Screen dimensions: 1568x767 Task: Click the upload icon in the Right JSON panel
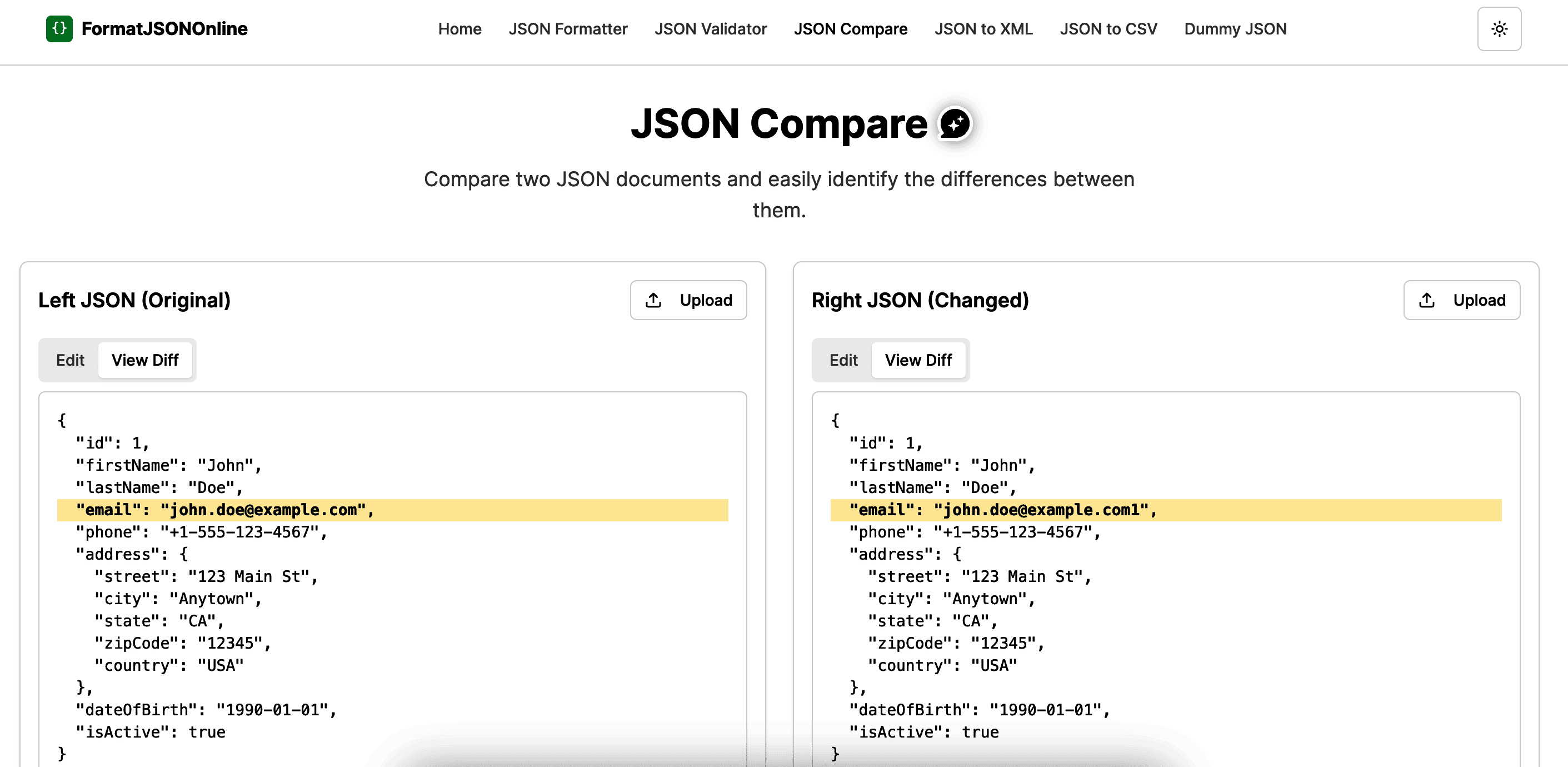(1427, 300)
